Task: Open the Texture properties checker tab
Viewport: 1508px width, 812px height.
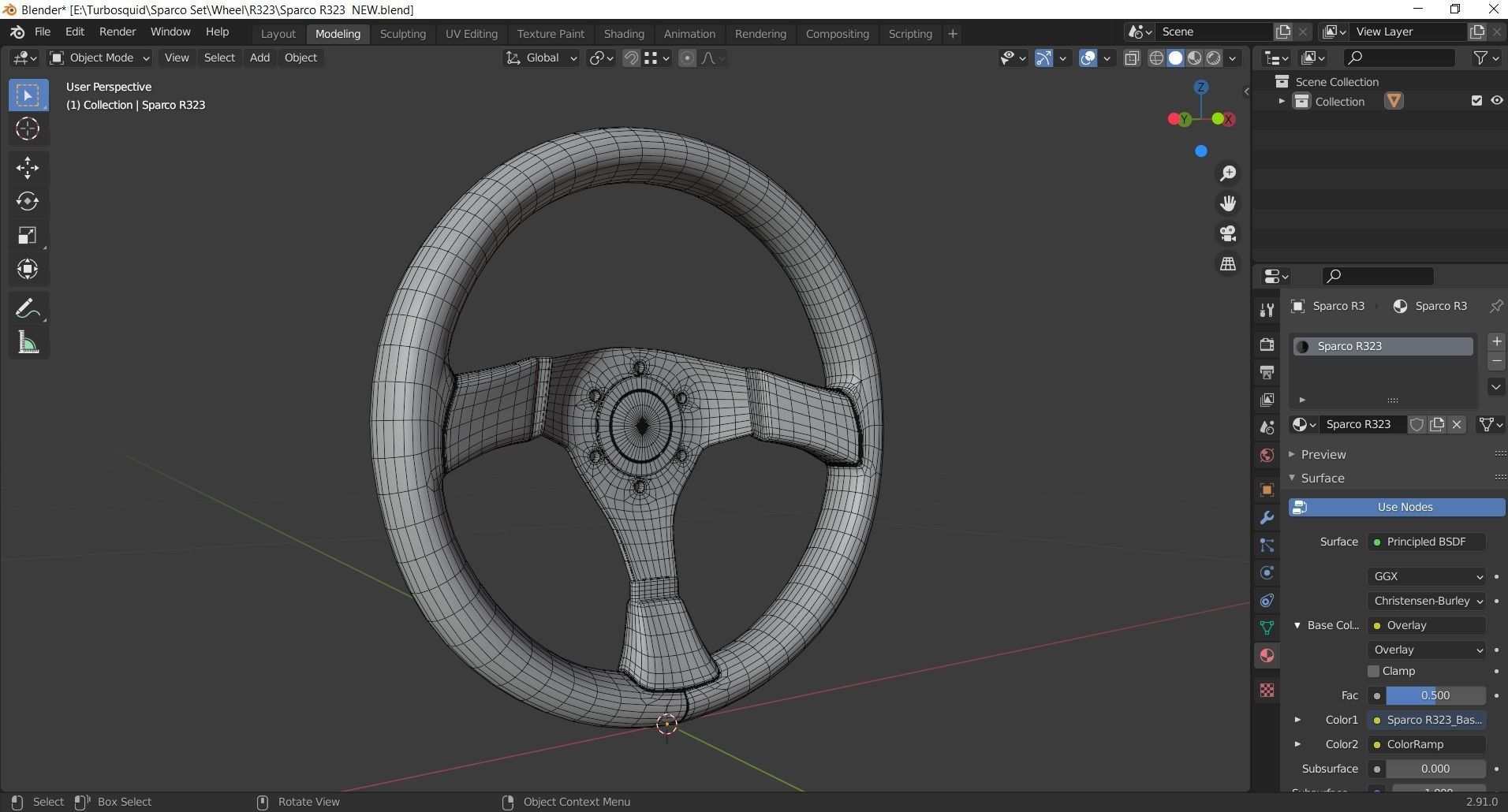Action: tap(1267, 691)
